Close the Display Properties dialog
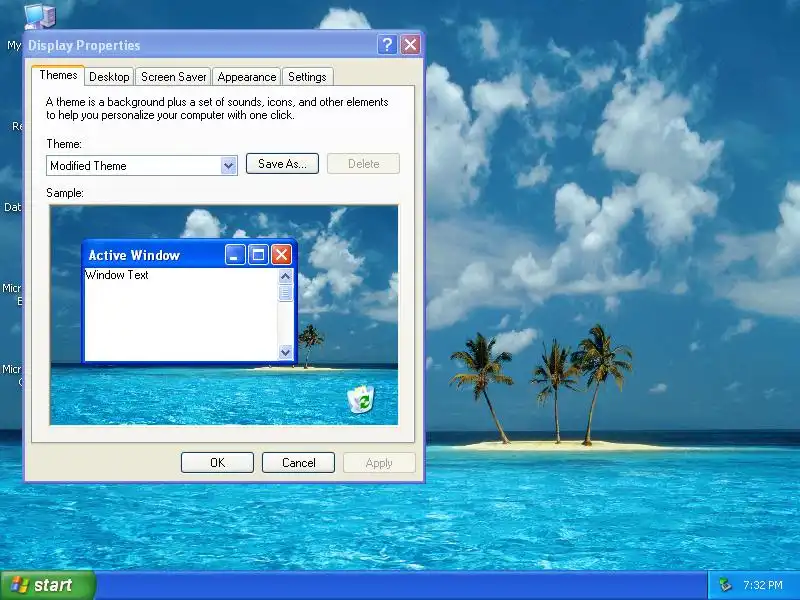 point(410,45)
